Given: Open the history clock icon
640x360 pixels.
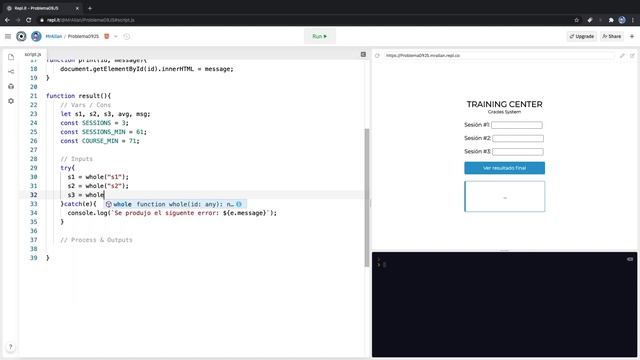Looking at the screenshot, I should [127, 36].
